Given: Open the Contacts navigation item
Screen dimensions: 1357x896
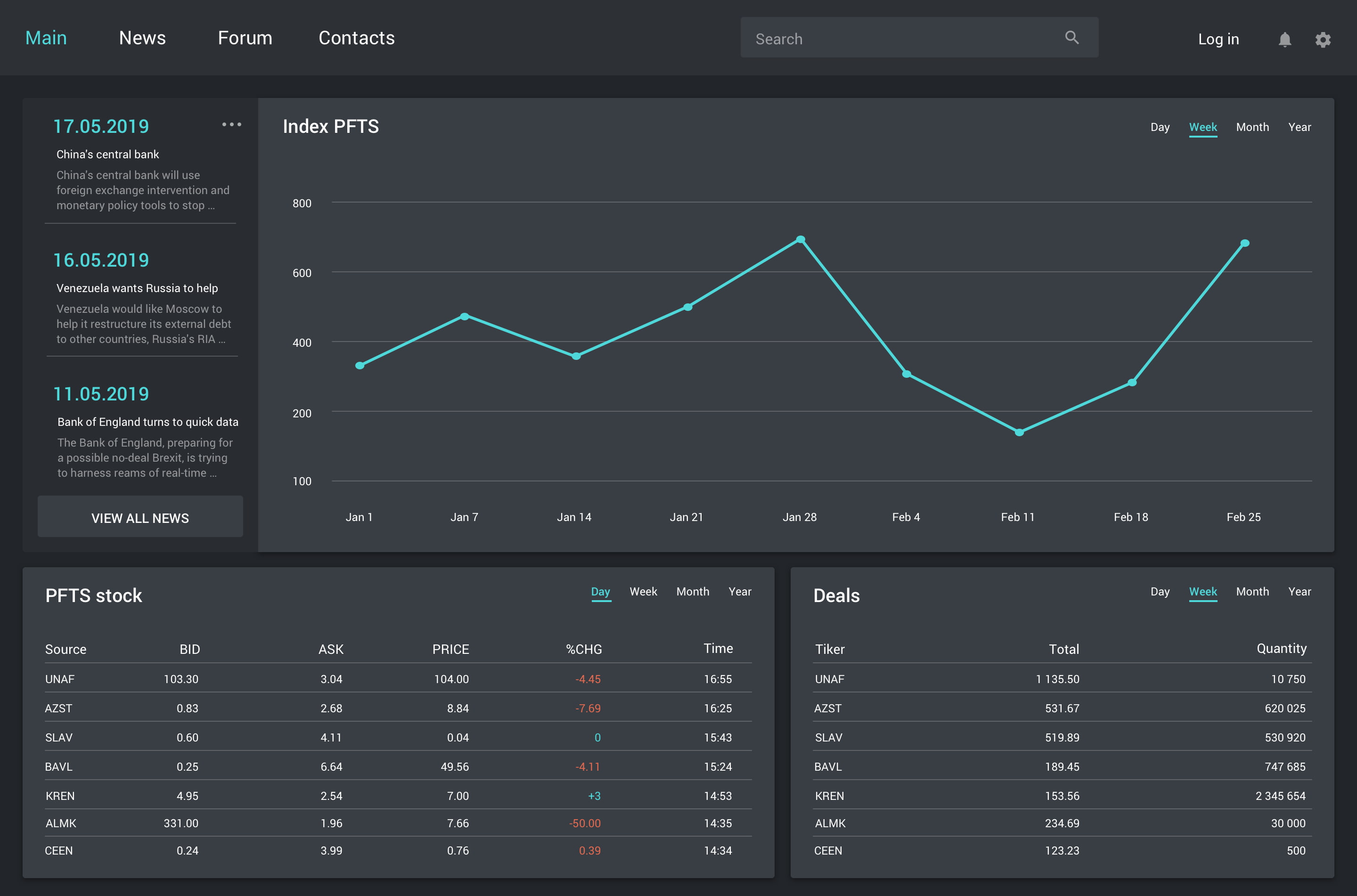Looking at the screenshot, I should (x=357, y=38).
